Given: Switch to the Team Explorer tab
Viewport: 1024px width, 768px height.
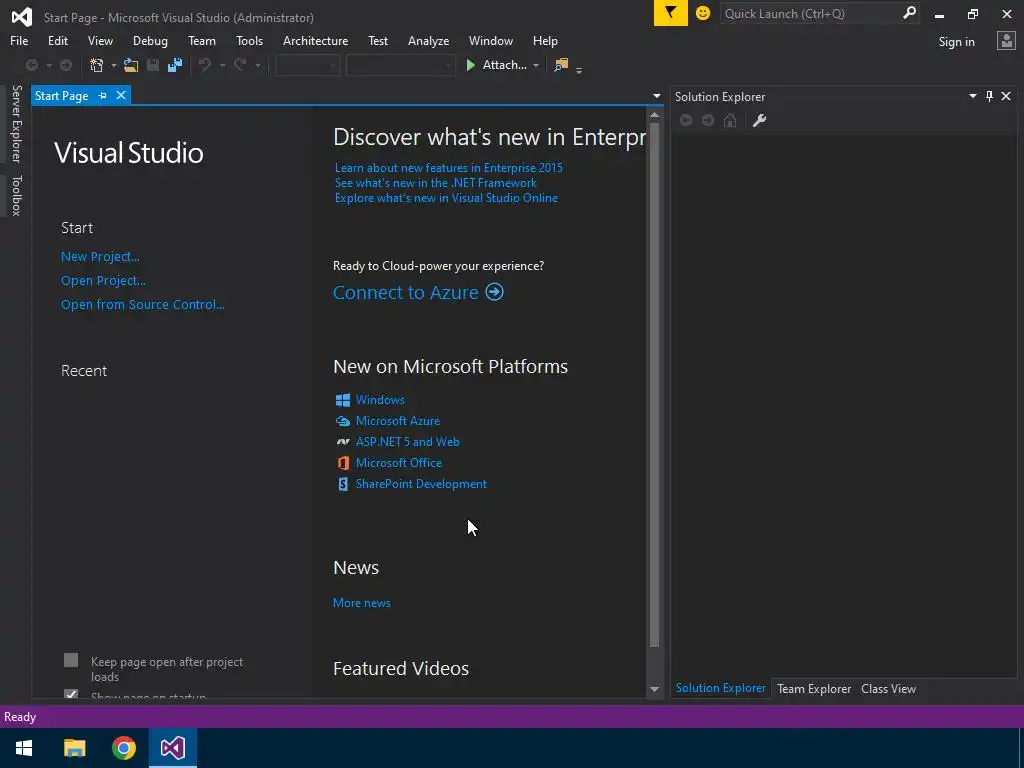Looking at the screenshot, I should coord(814,688).
